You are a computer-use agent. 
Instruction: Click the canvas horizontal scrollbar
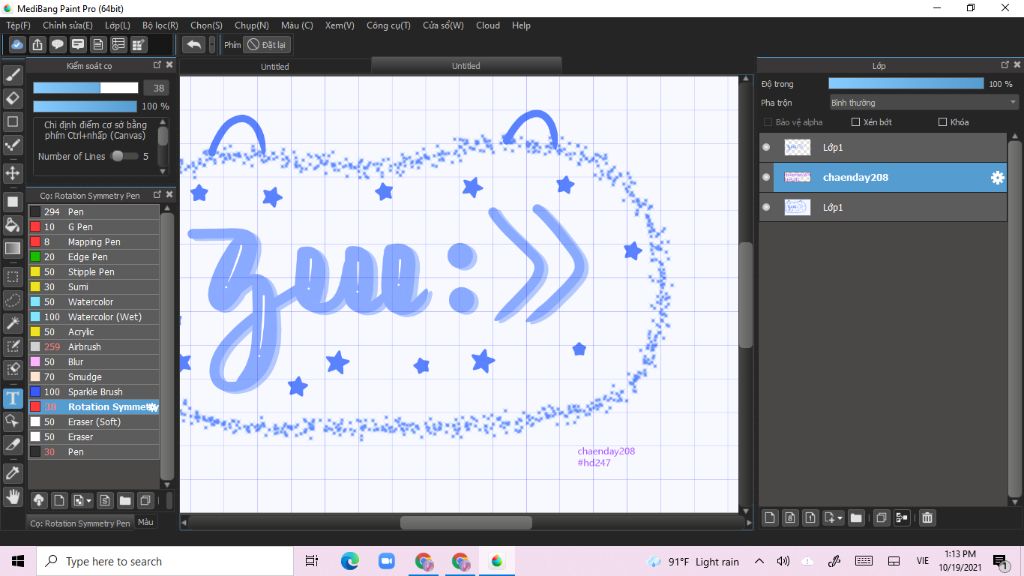click(x=466, y=522)
